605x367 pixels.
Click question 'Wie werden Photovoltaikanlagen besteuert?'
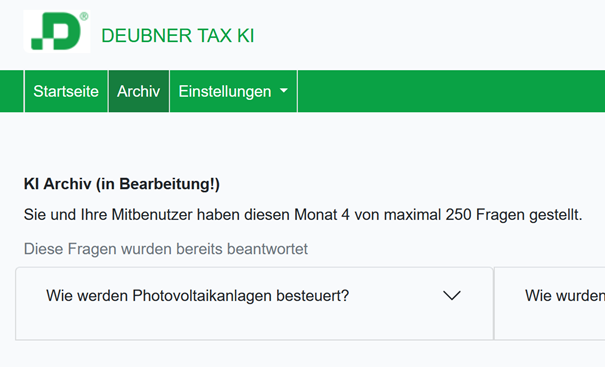click(198, 296)
